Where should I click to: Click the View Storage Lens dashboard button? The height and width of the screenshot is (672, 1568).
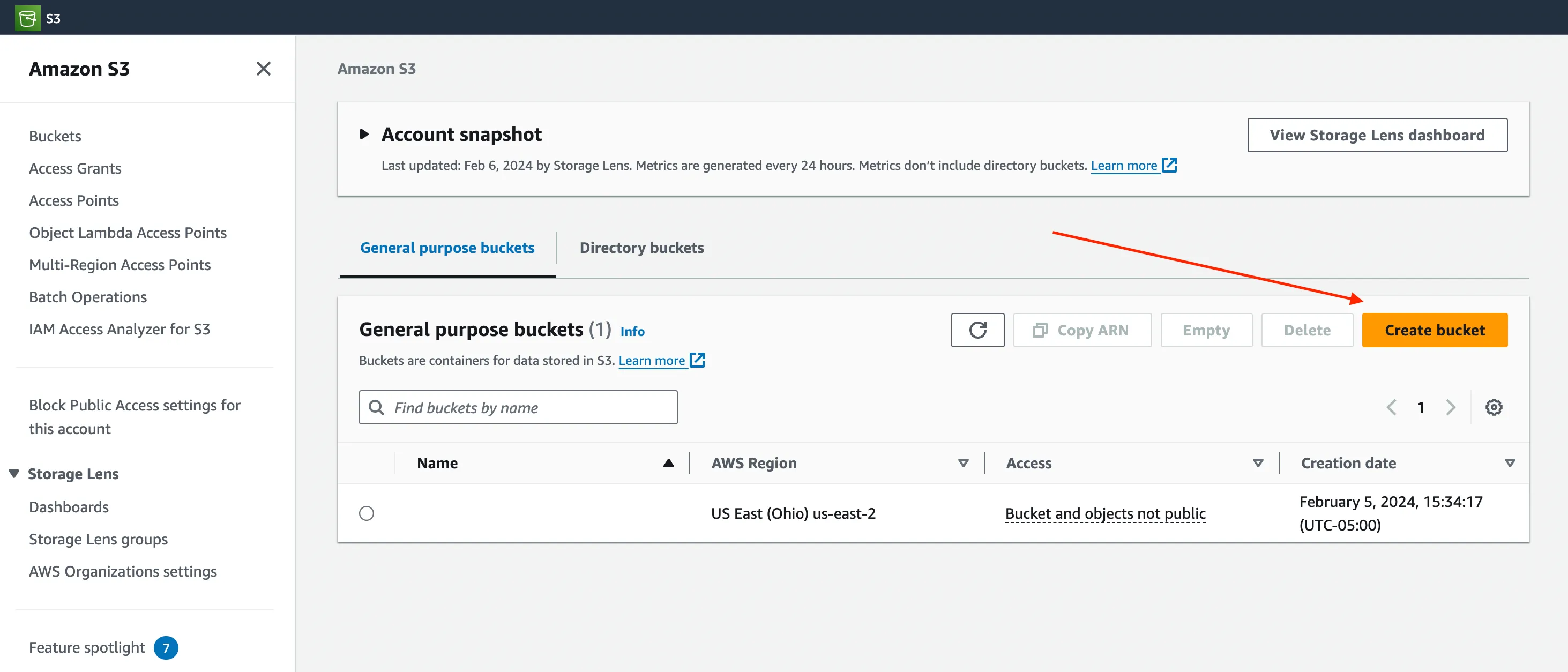coord(1376,133)
